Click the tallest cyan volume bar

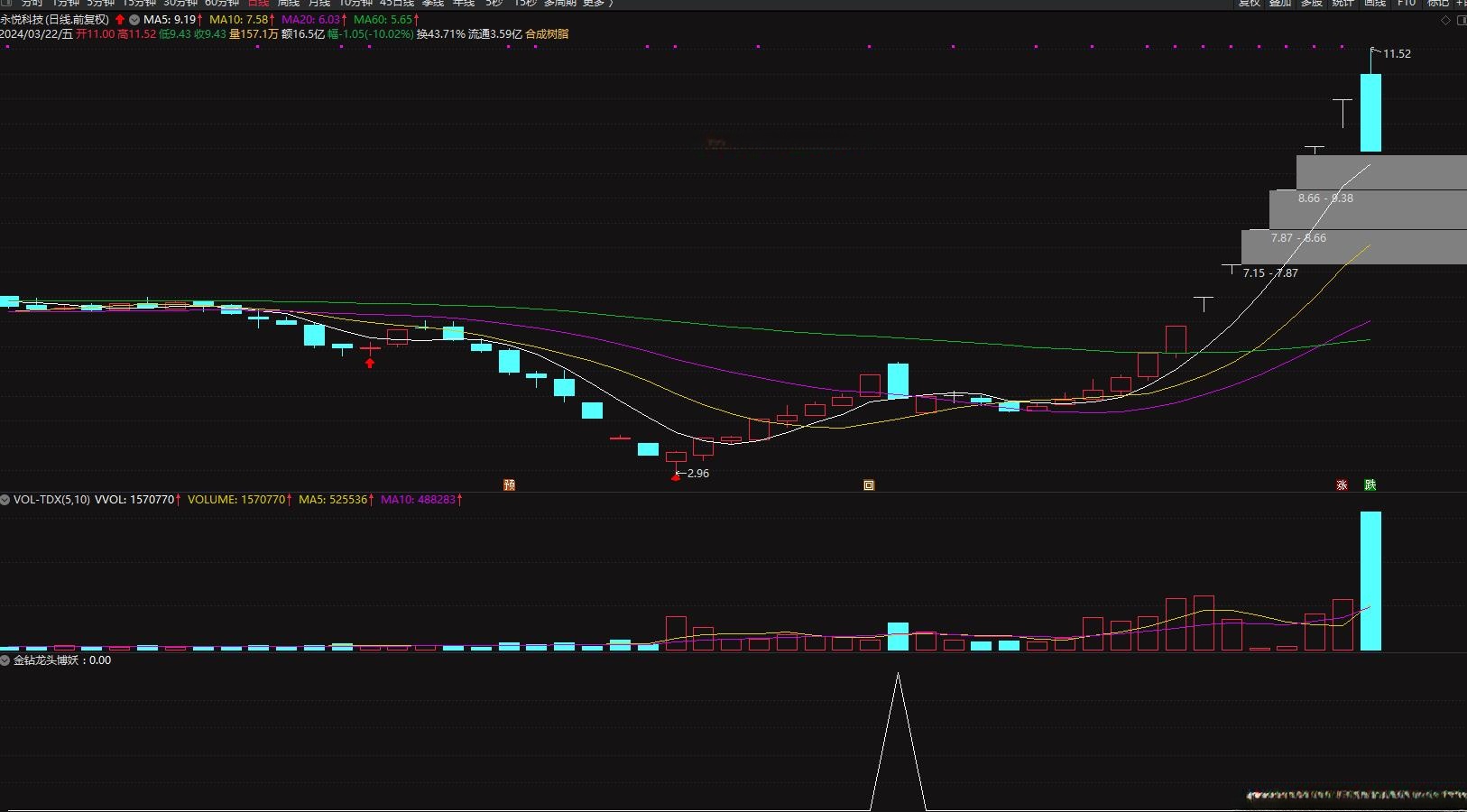(1370, 581)
